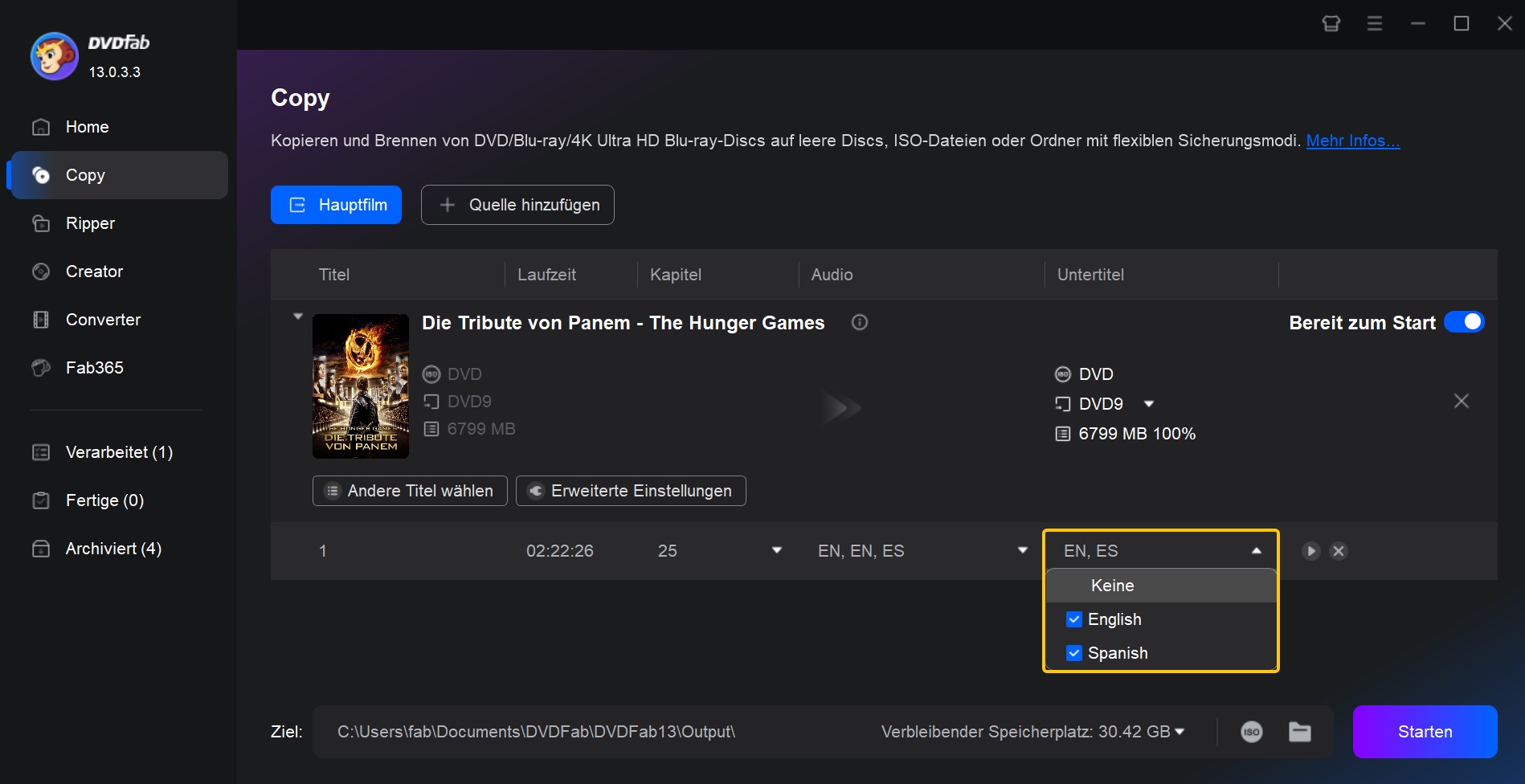Select Keine in subtitle list
The height and width of the screenshot is (784, 1525).
(1160, 586)
